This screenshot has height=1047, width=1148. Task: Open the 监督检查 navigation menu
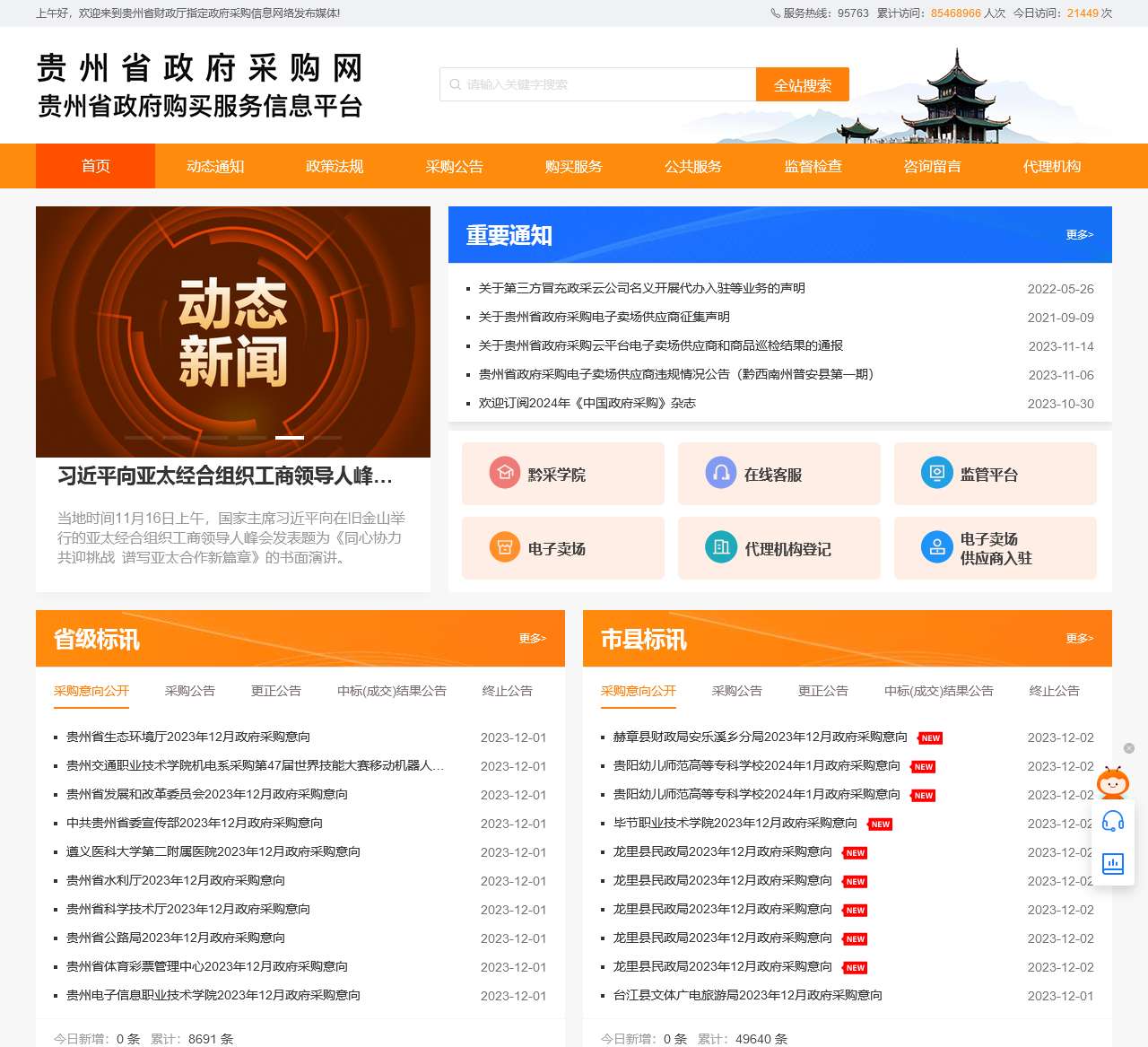[813, 166]
